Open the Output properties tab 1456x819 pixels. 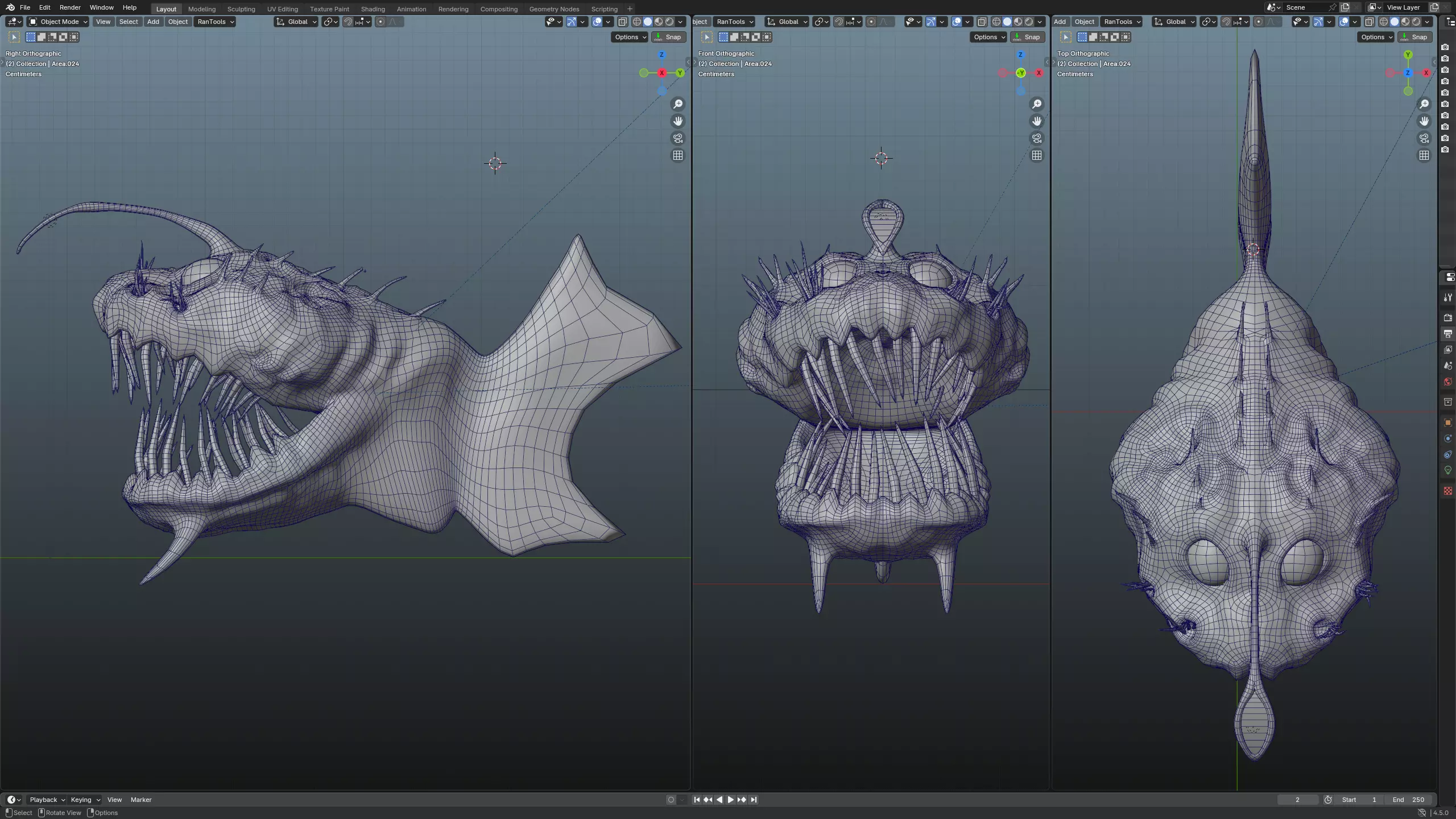pyautogui.click(x=1448, y=334)
